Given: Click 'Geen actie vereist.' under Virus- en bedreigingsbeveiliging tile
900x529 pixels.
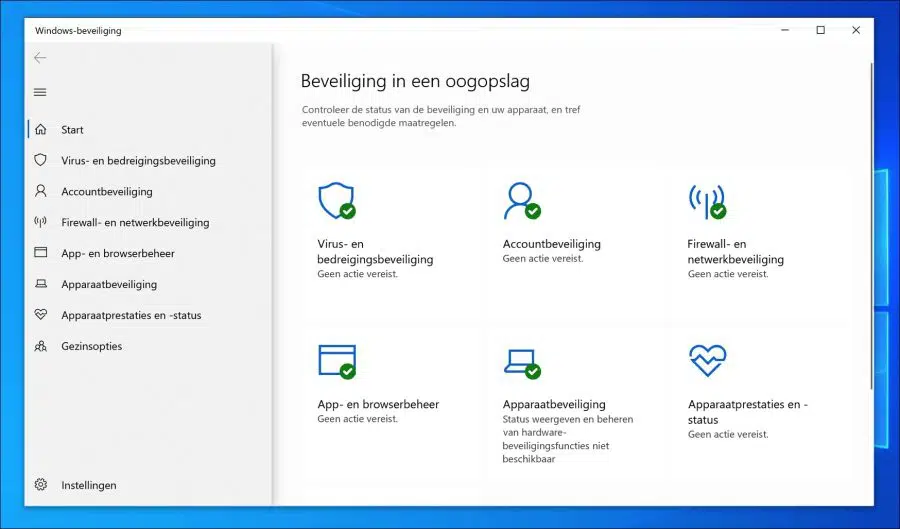Looking at the screenshot, I should click(x=358, y=274).
